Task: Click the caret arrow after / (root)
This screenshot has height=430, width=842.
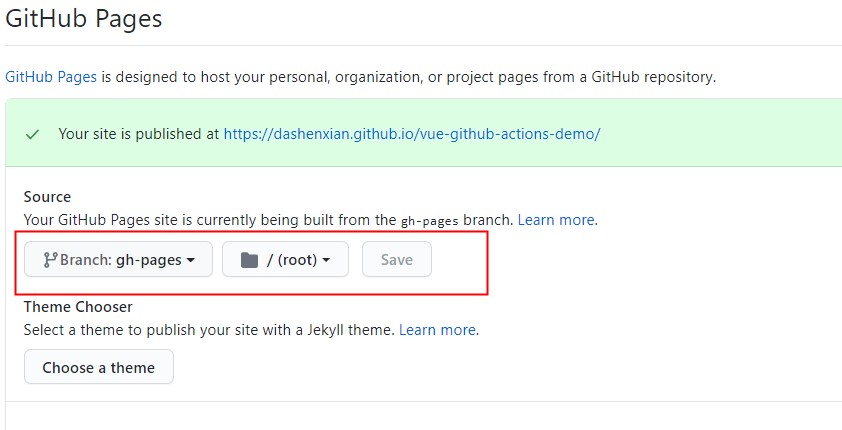Action: (326, 261)
